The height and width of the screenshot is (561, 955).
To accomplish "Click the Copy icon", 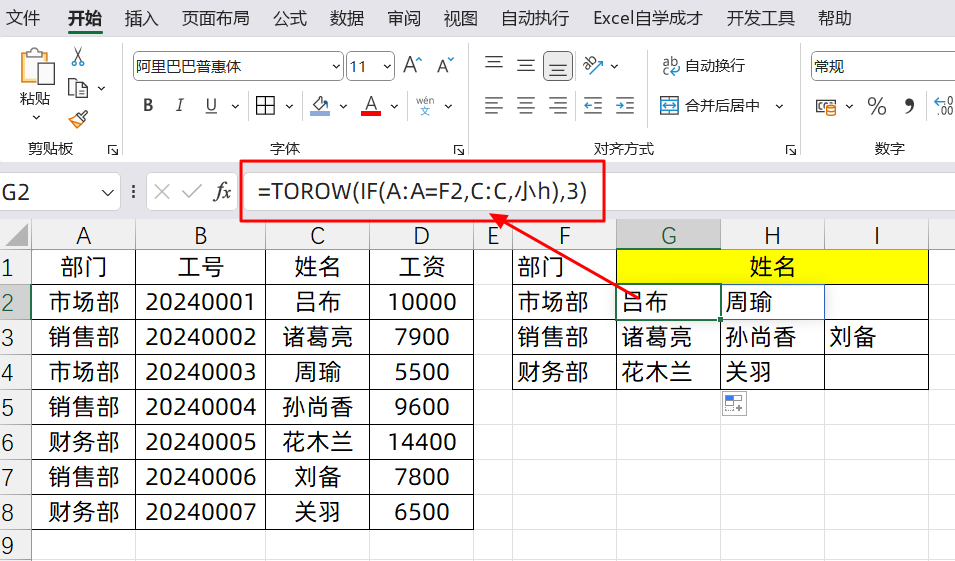I will pyautogui.click(x=77, y=88).
